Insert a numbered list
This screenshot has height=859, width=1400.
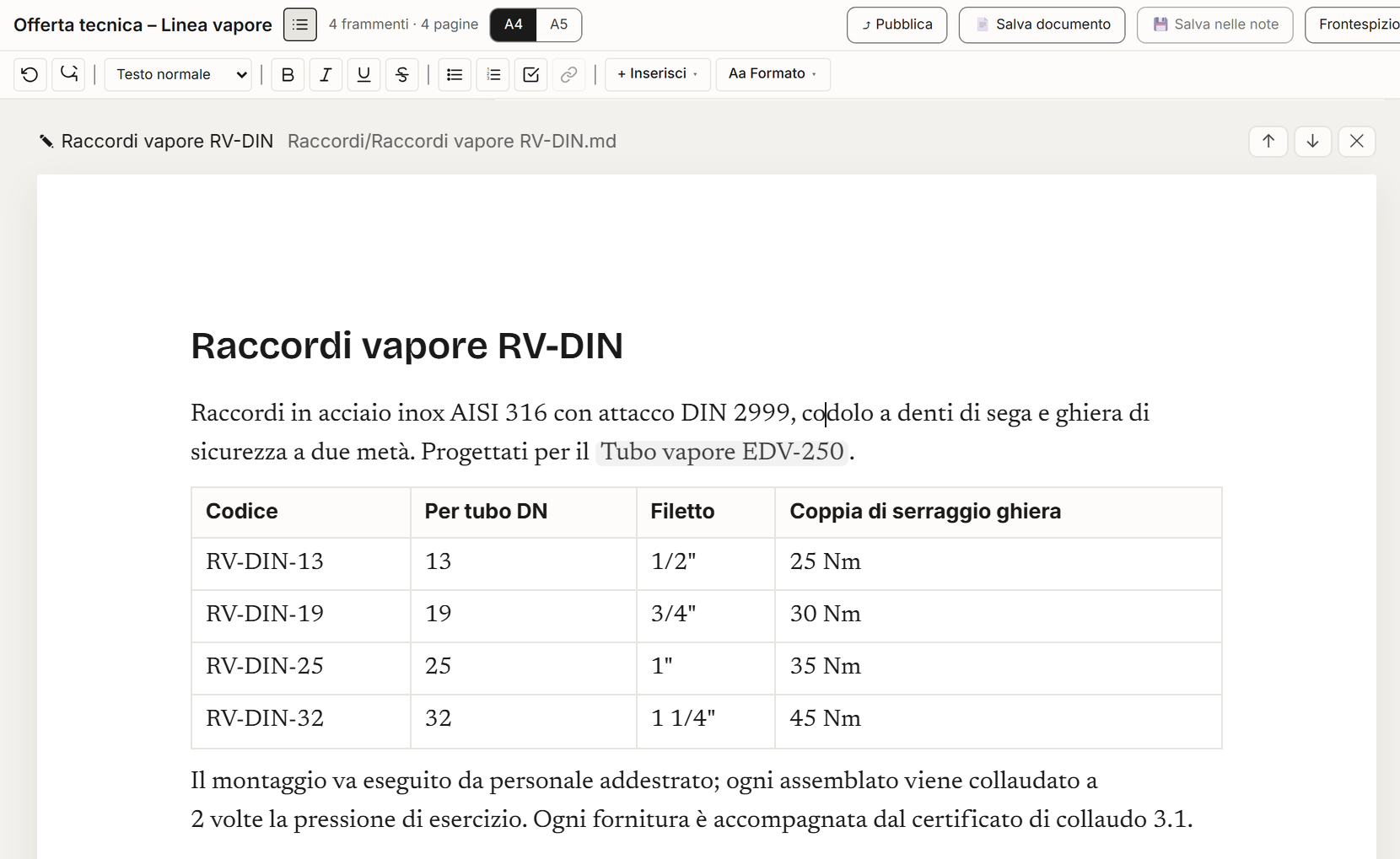click(493, 74)
